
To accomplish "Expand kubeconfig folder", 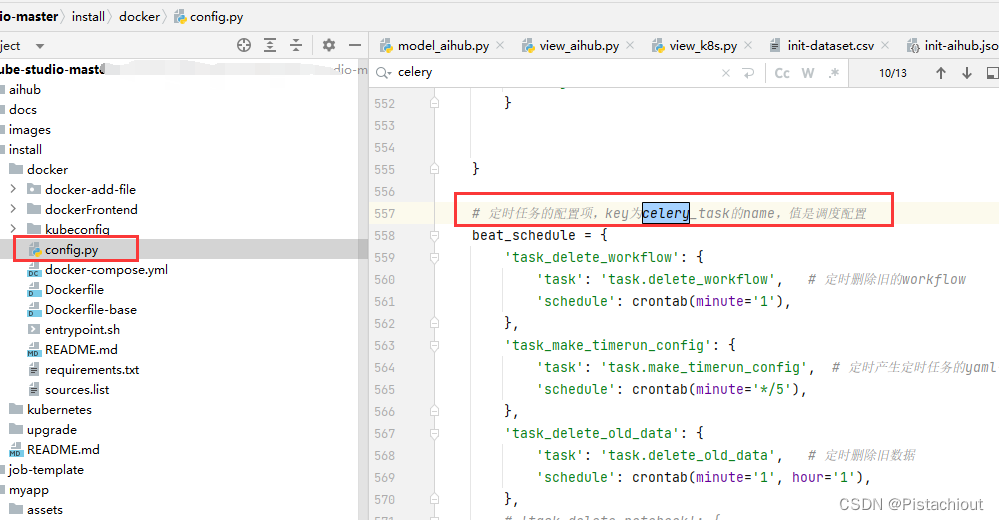I will (x=13, y=229).
